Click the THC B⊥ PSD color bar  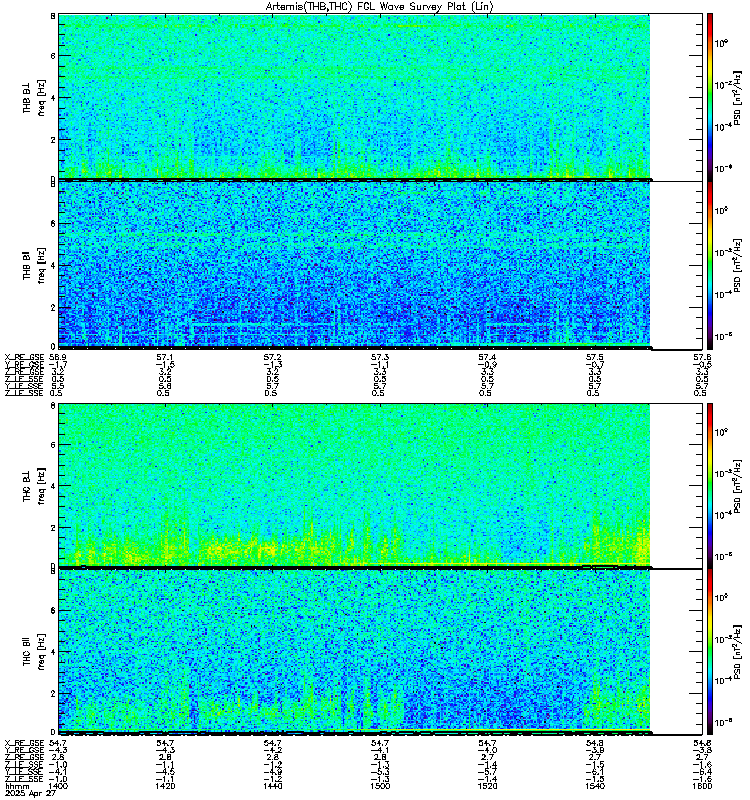pos(710,485)
